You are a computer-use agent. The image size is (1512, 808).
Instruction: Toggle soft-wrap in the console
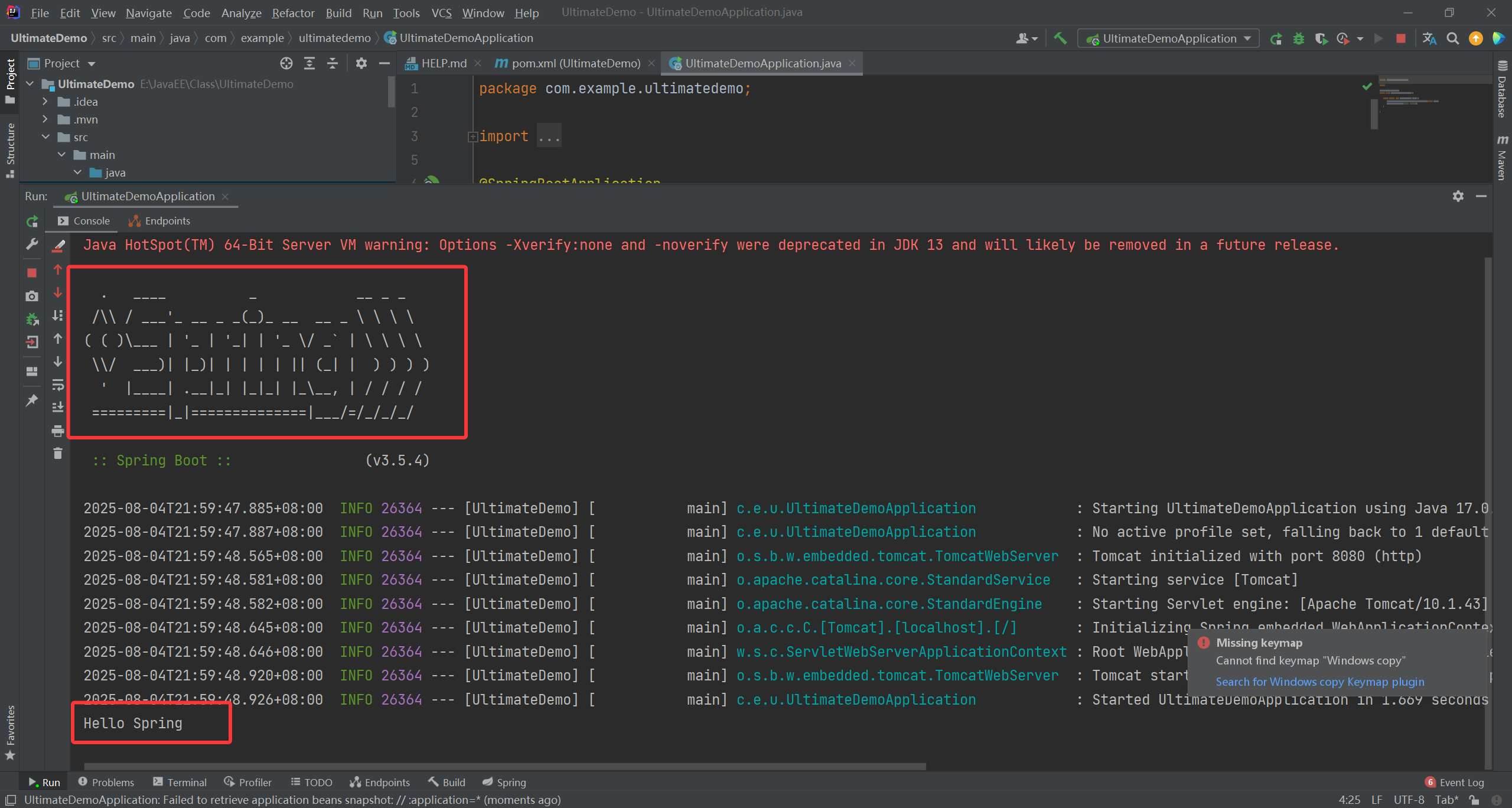[x=58, y=385]
